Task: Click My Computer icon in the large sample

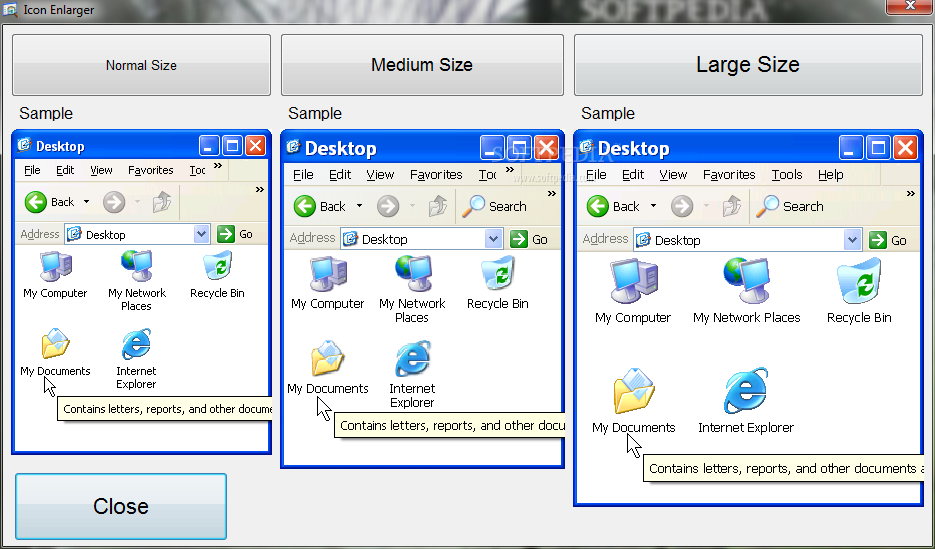Action: [633, 281]
